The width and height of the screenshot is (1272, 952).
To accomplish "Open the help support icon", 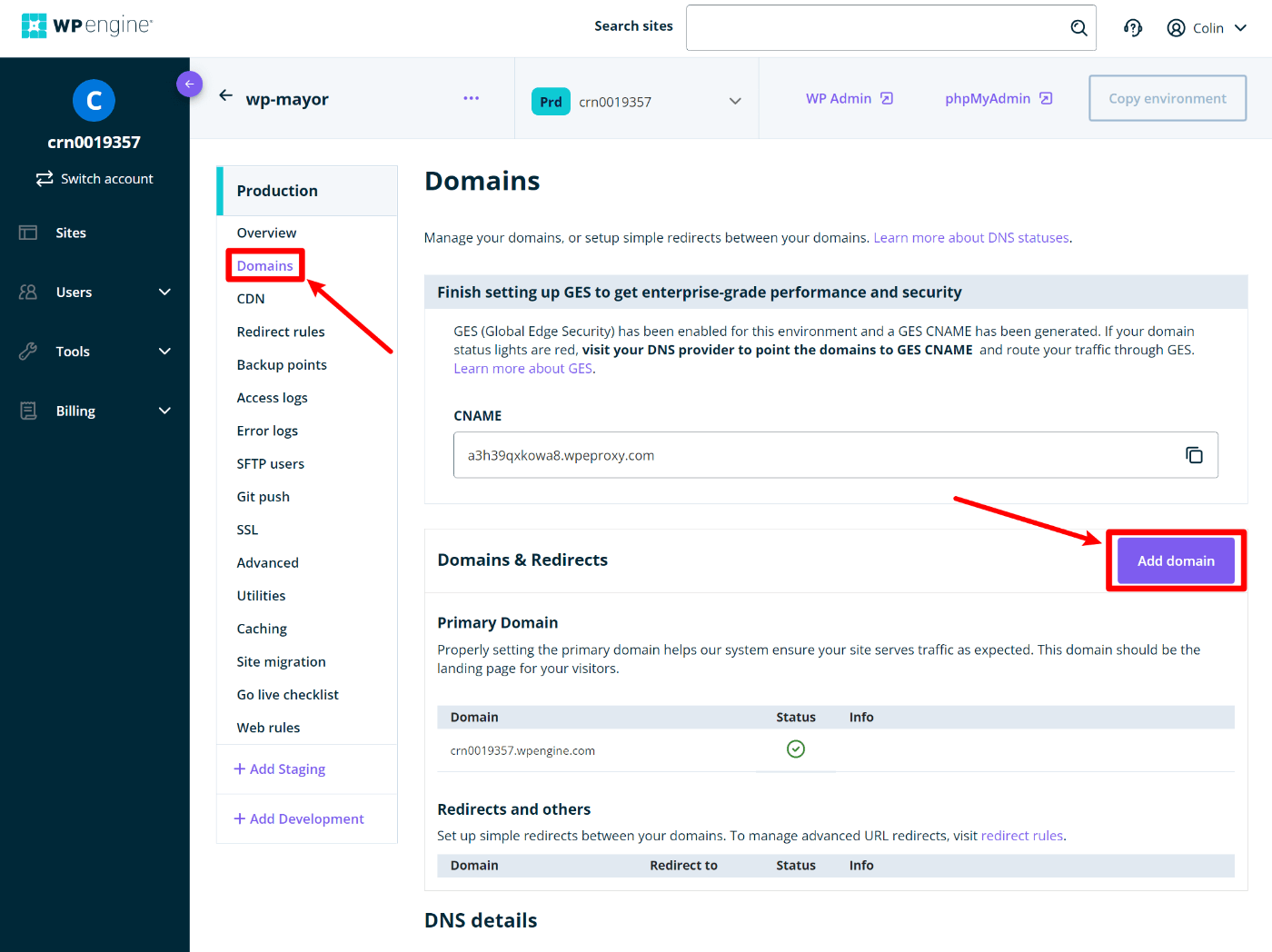I will coord(1133,28).
